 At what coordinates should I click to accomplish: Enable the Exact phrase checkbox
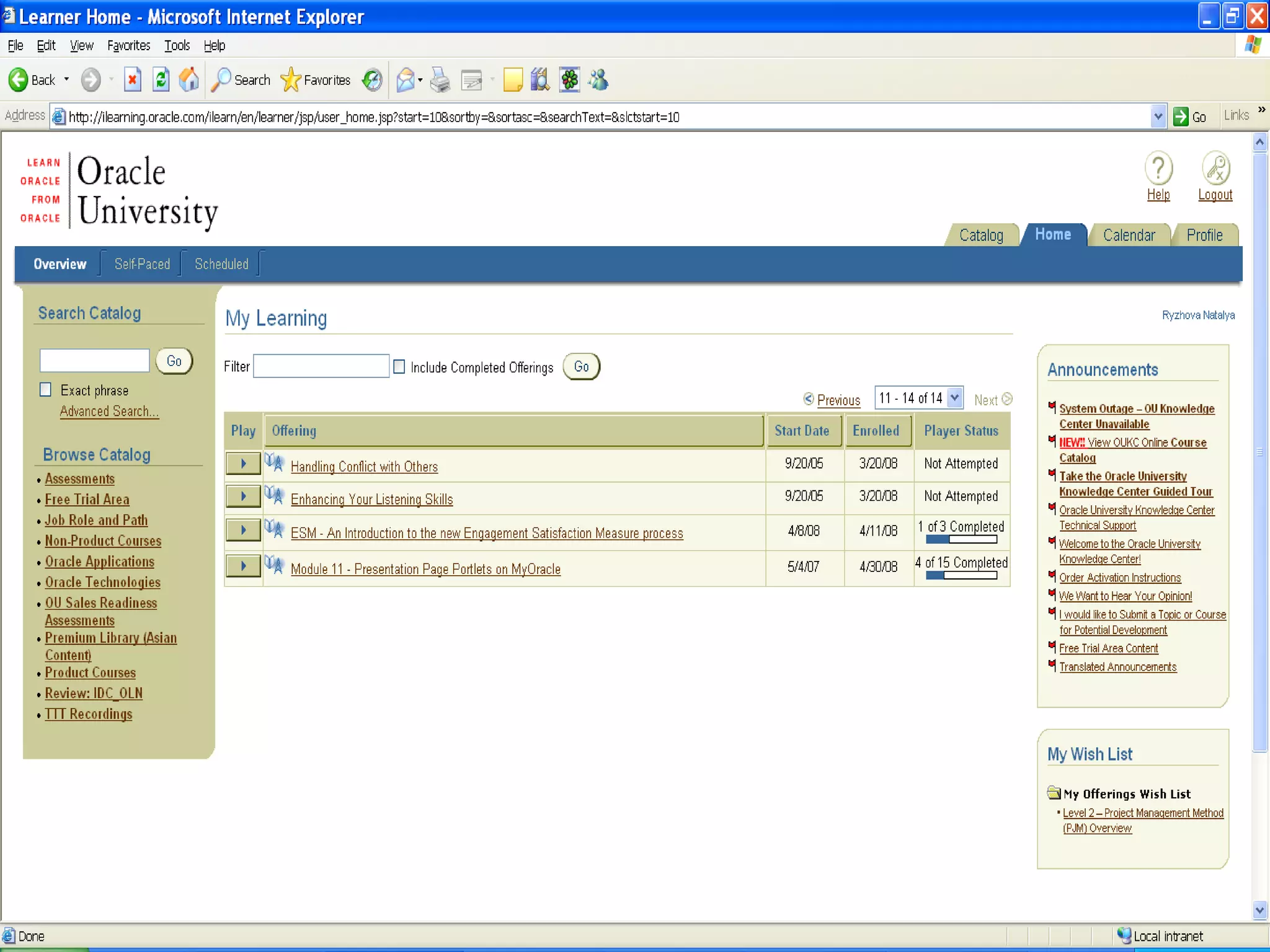46,390
